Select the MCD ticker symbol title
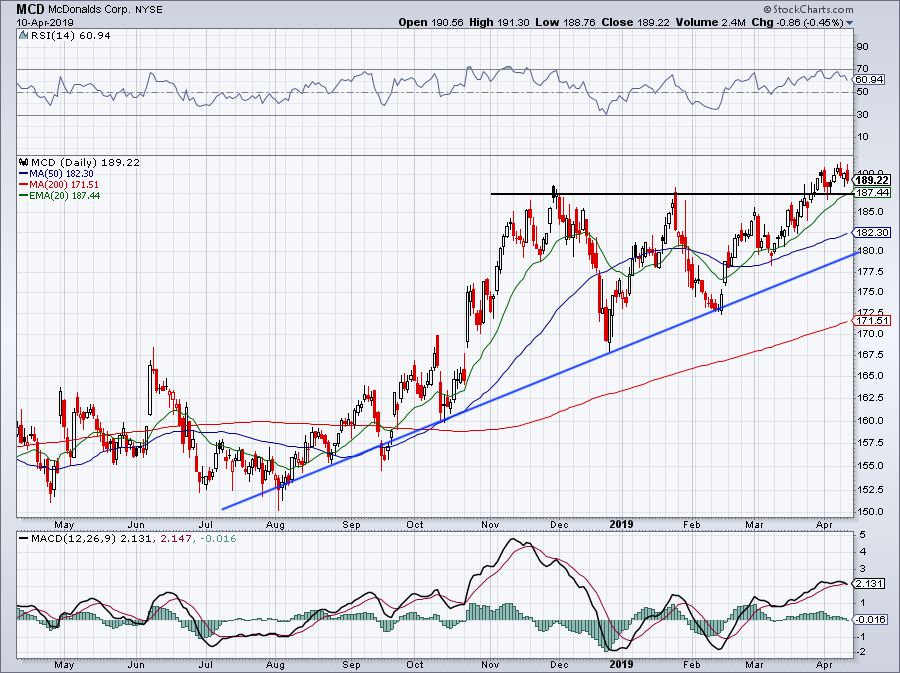 (28, 9)
